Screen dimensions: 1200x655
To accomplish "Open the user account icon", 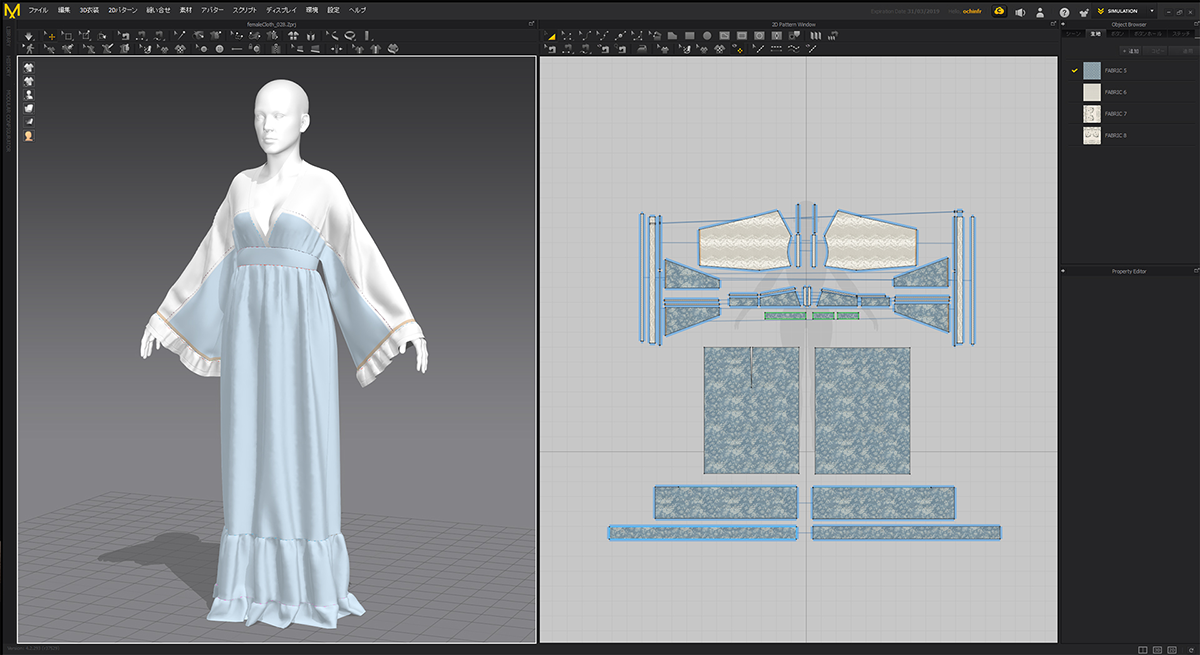I will click(1041, 12).
